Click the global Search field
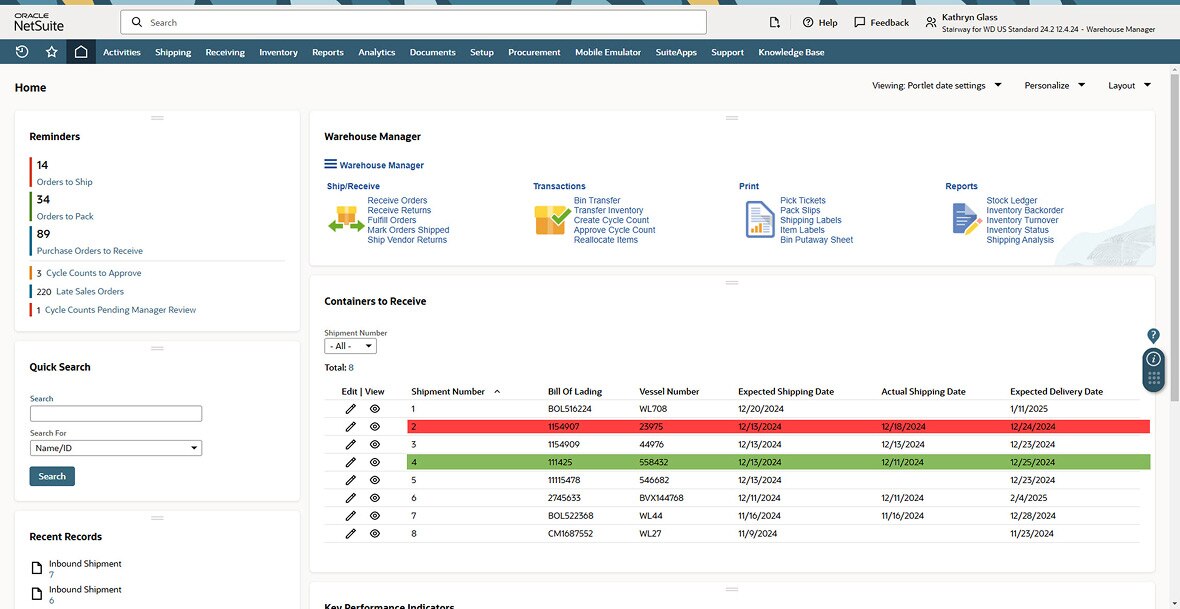1180x609 pixels. pyautogui.click(x=413, y=22)
